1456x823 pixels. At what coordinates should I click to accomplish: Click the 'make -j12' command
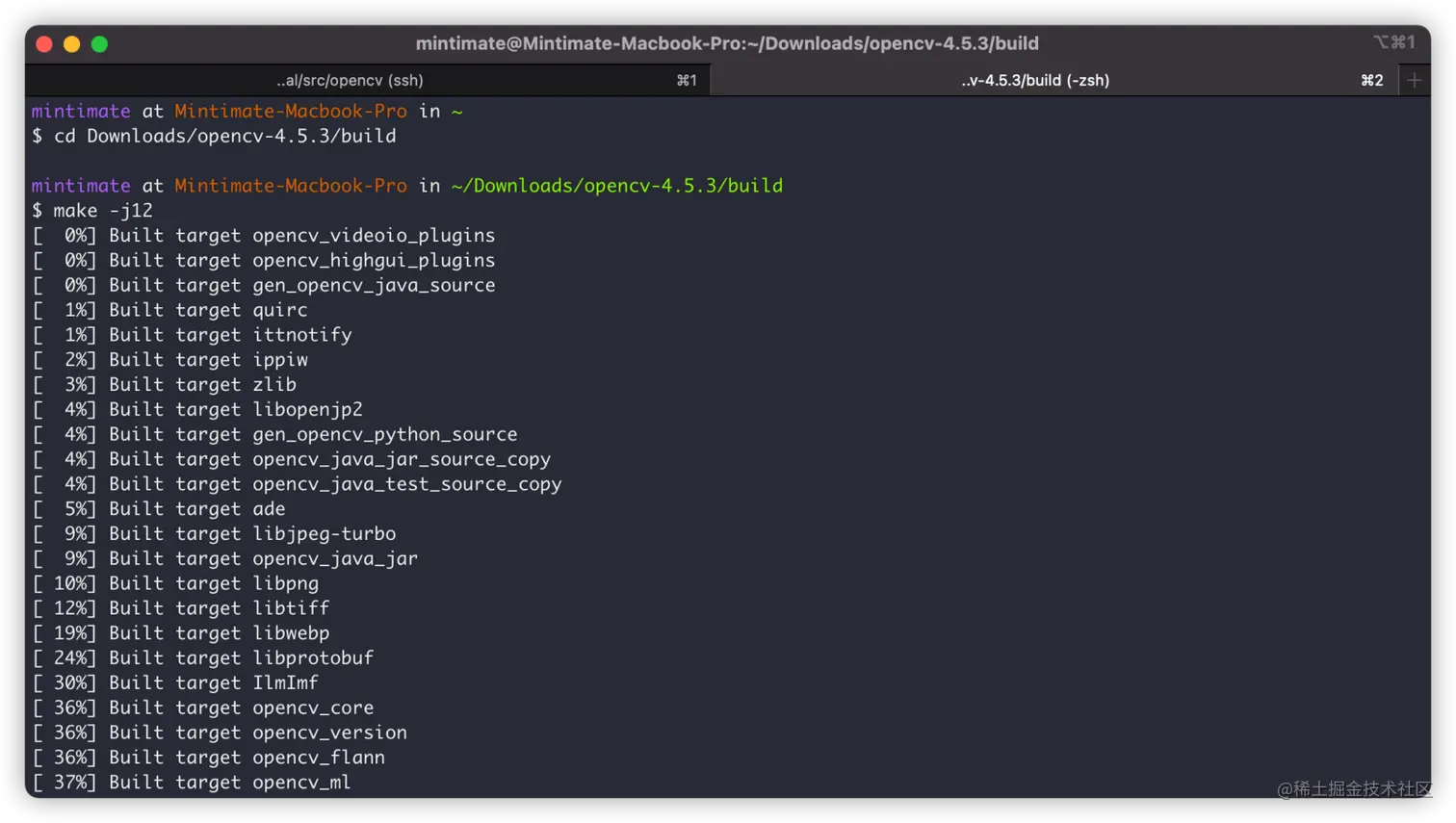click(92, 210)
